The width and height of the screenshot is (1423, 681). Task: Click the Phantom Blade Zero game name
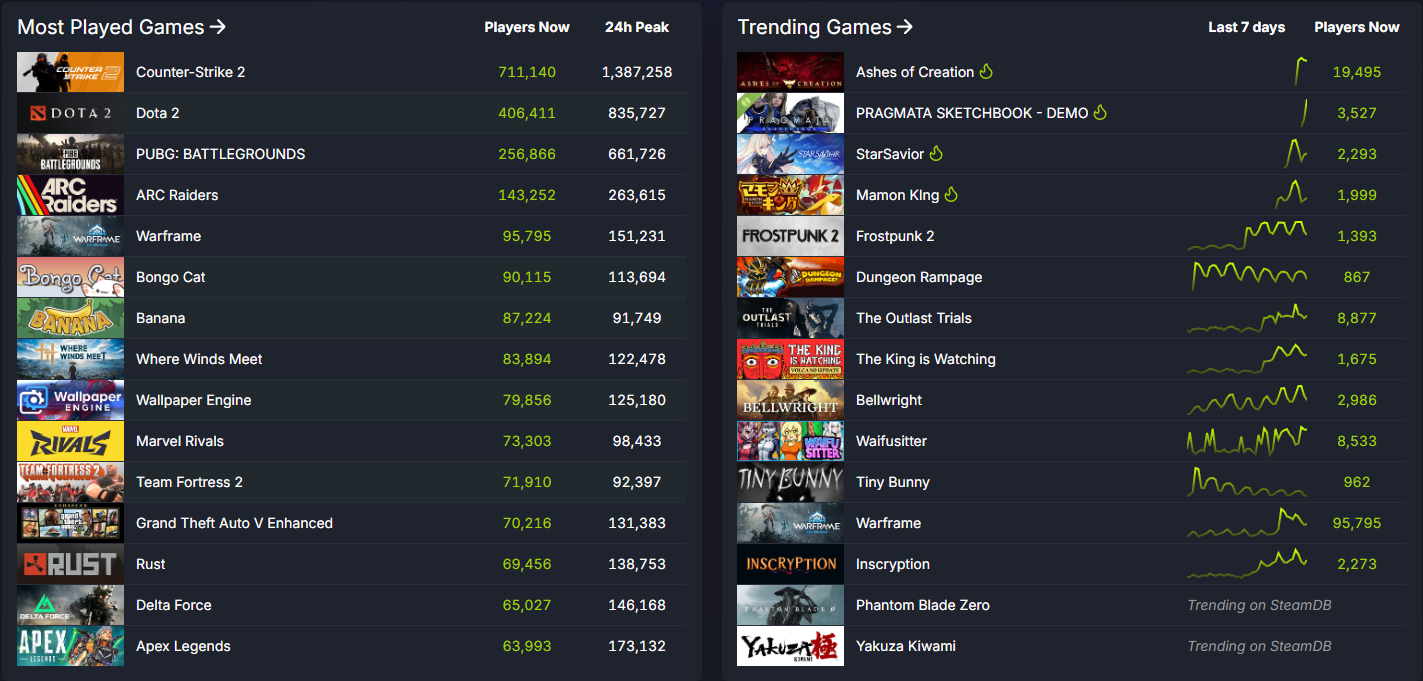(922, 605)
